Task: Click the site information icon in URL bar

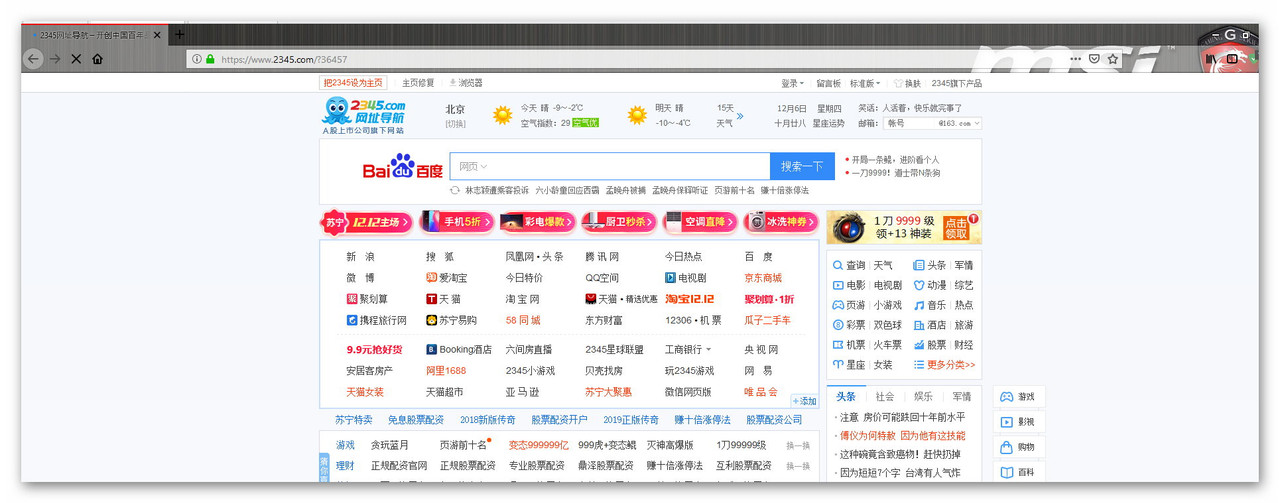Action: coord(197,59)
